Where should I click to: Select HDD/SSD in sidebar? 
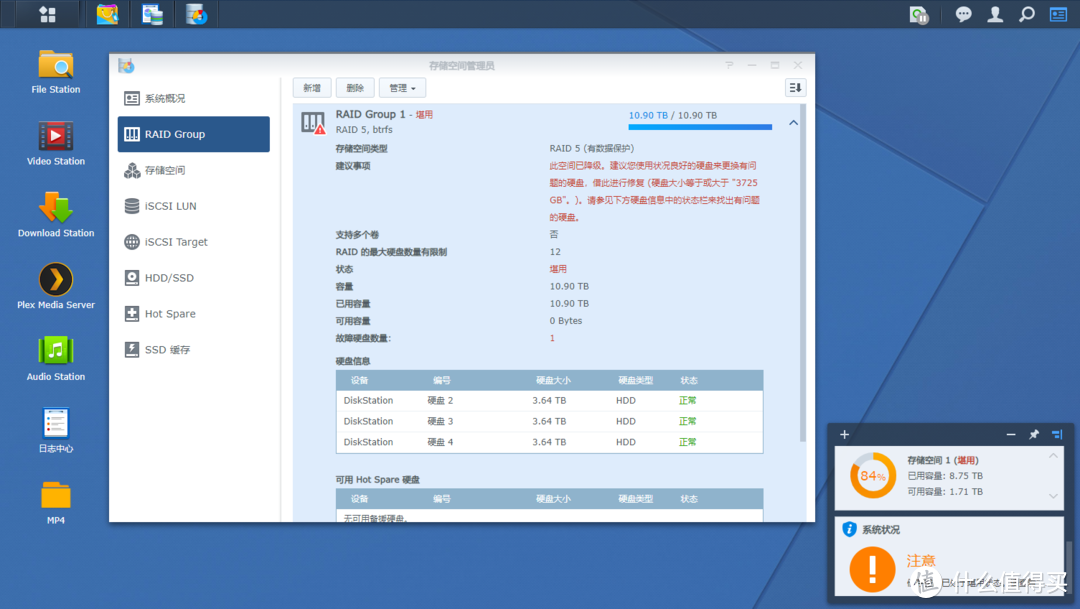click(x=194, y=278)
